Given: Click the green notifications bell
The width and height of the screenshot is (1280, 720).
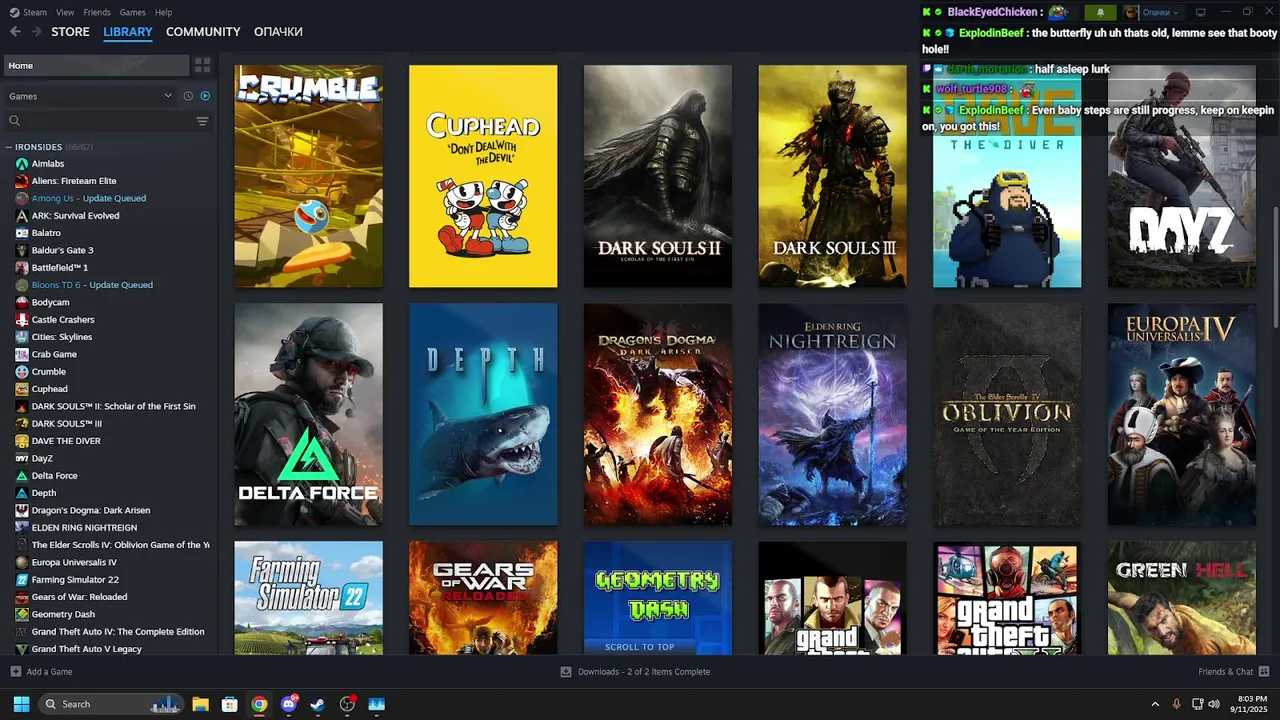Looking at the screenshot, I should pos(1101,12).
